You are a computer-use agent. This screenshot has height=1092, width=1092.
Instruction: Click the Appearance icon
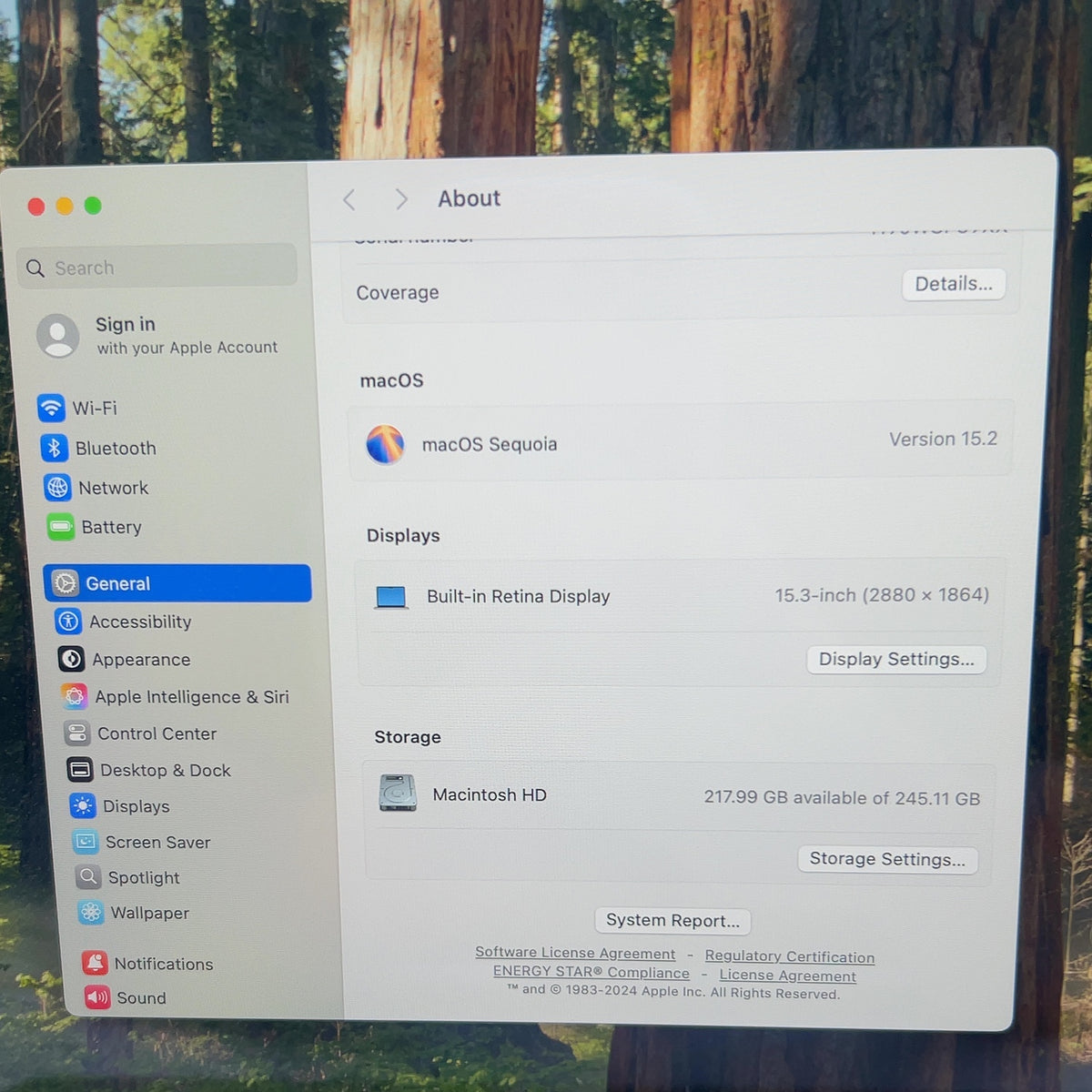tap(71, 659)
